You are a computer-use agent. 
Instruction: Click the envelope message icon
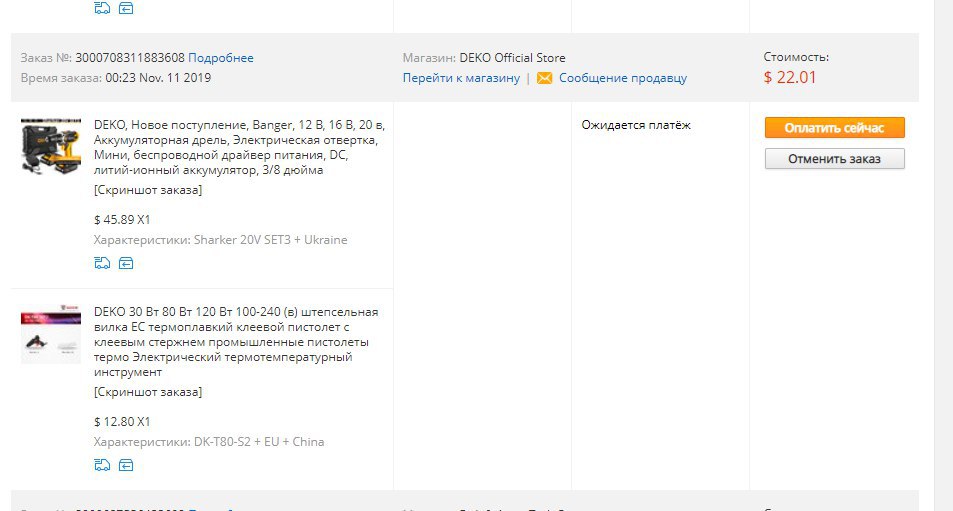click(x=545, y=78)
